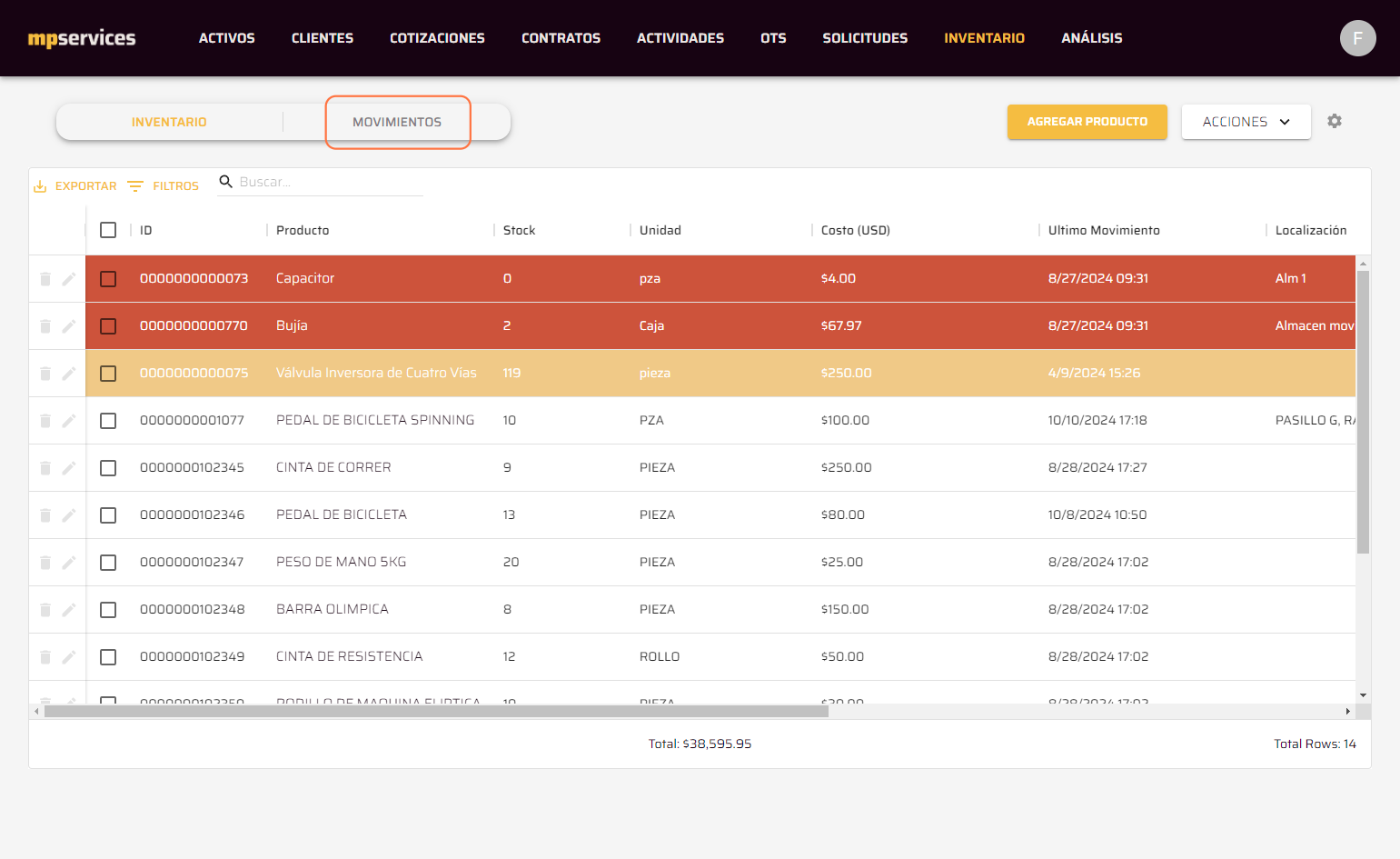Delete the Capacitor row with trash icon
Viewport: 1400px width, 859px height.
coord(45,279)
